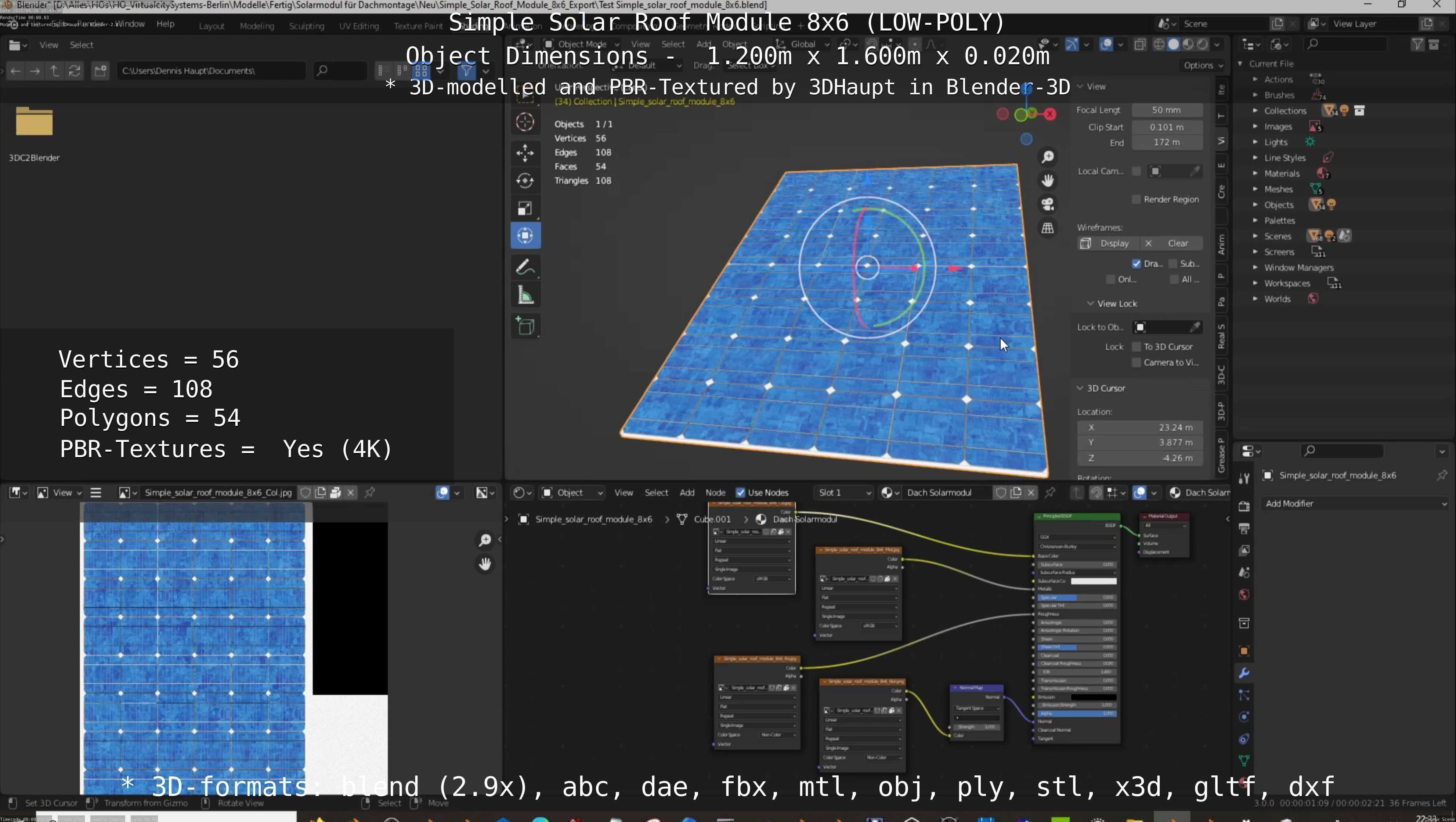This screenshot has width=1456, height=822.
Task: Expand the Materials entry in outliner
Action: (1256, 173)
